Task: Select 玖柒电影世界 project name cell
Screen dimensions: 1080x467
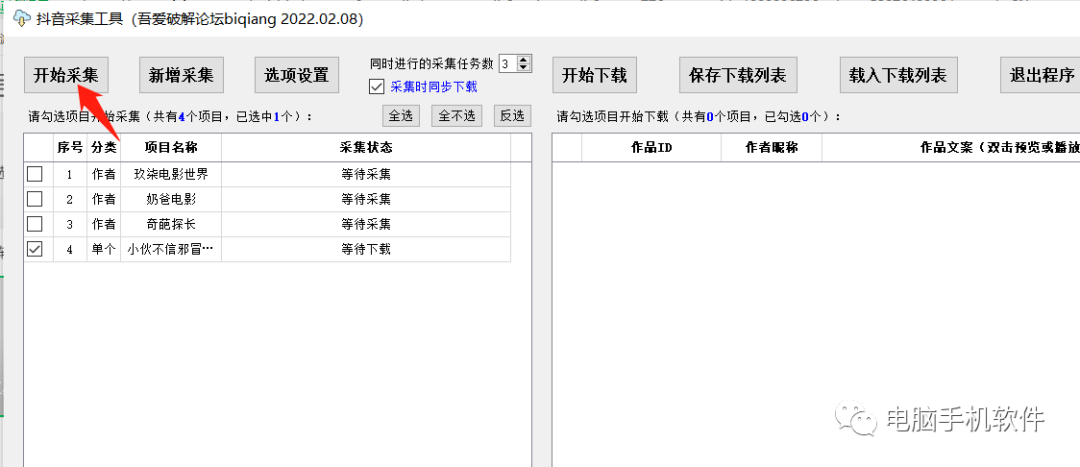Action: (x=171, y=175)
